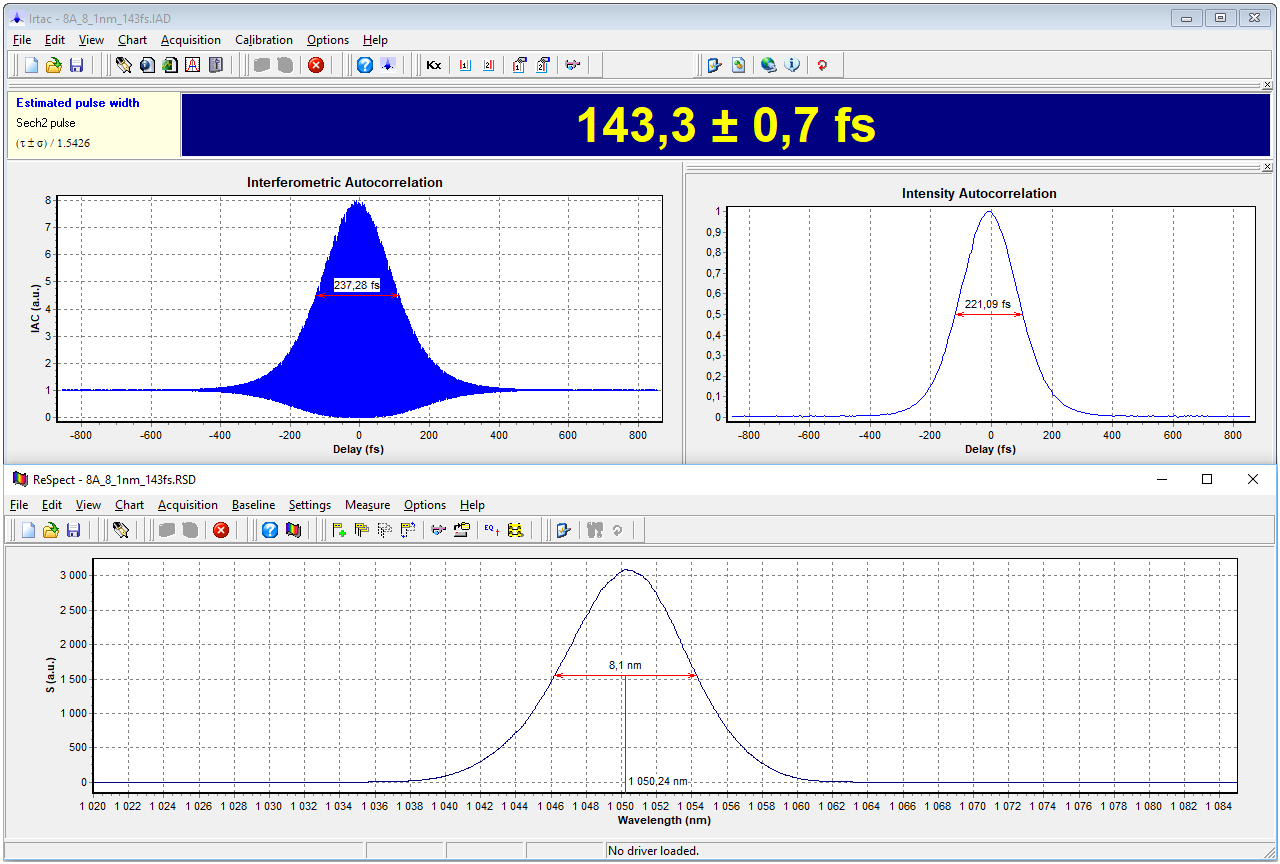Viewport: 1280px width, 864px height.
Task: Open the Acquisition menu in Irtac
Action: pyautogui.click(x=191, y=40)
